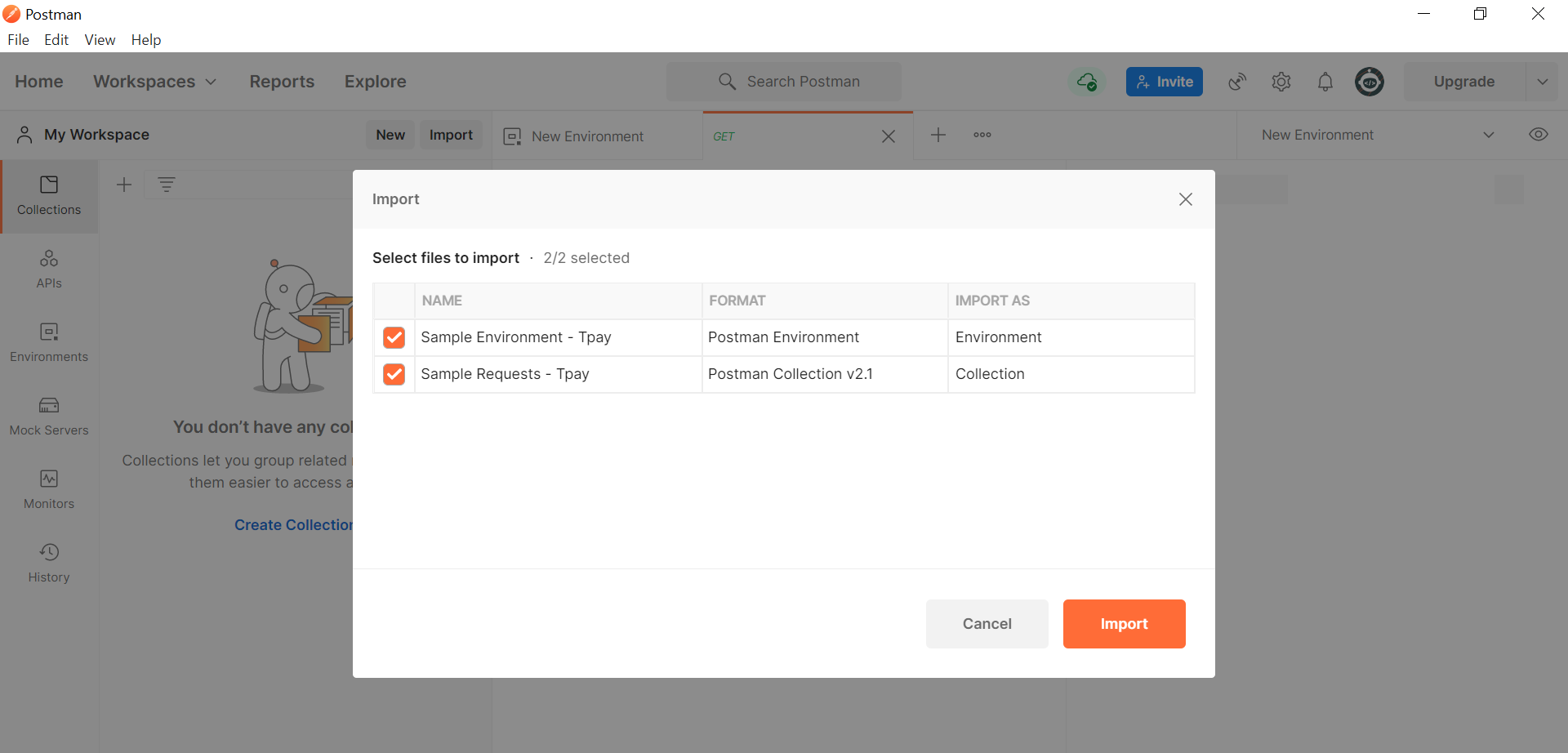Image resolution: width=1568 pixels, height=753 pixels.
Task: Click the capture requests satellite icon
Action: 1237,82
